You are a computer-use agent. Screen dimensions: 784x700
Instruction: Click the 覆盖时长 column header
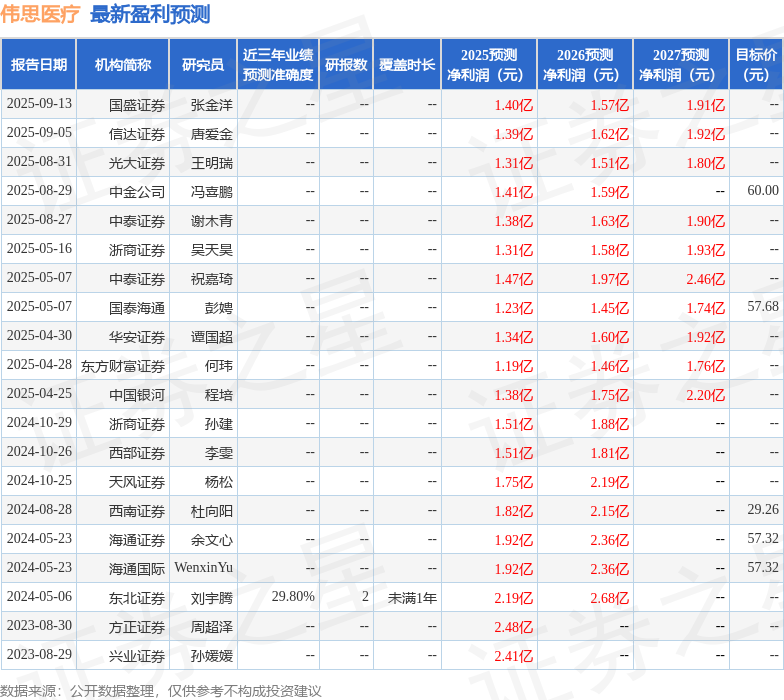pyautogui.click(x=407, y=64)
